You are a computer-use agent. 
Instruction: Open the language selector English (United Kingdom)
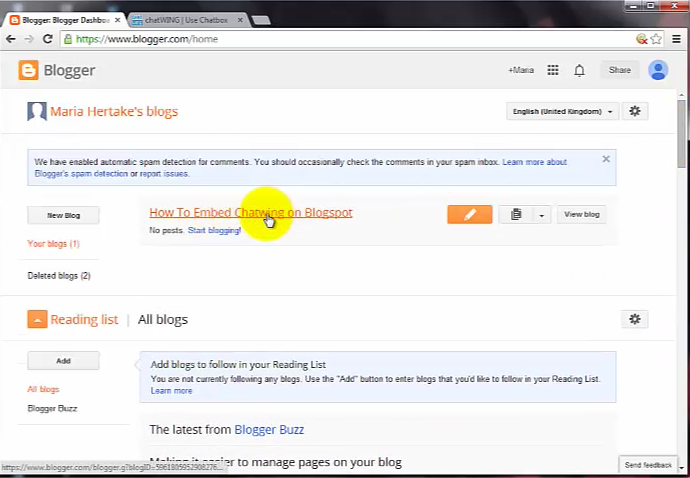pos(562,111)
